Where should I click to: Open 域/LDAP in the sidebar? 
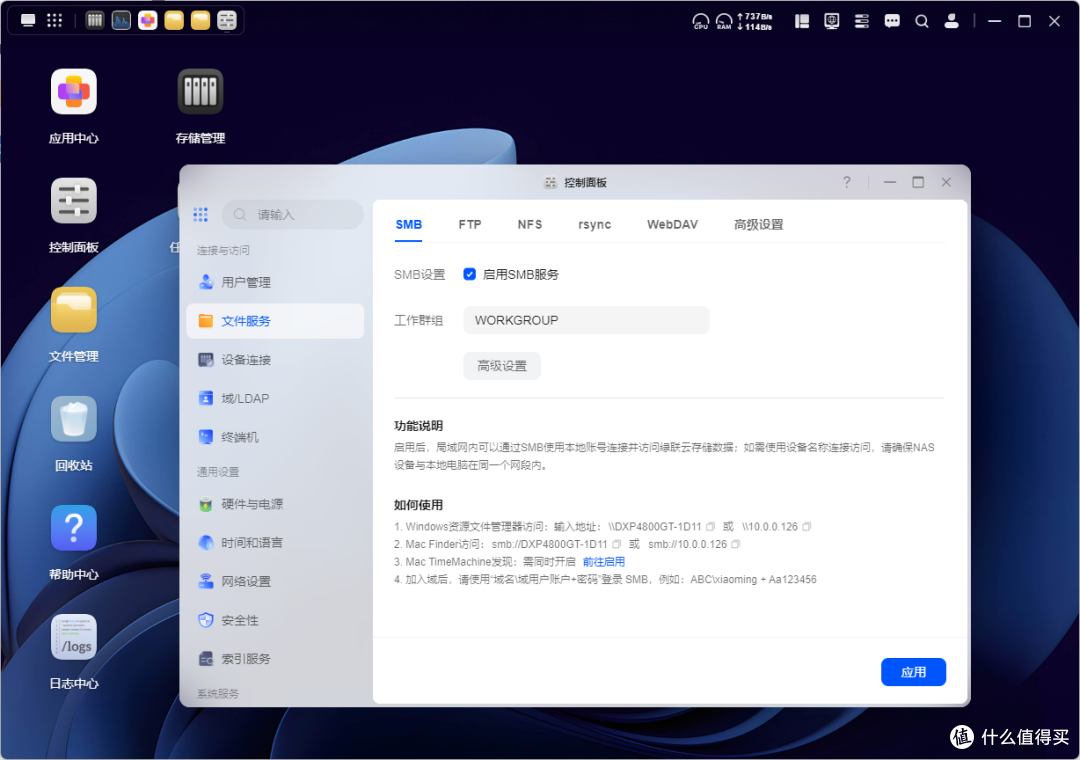point(275,398)
